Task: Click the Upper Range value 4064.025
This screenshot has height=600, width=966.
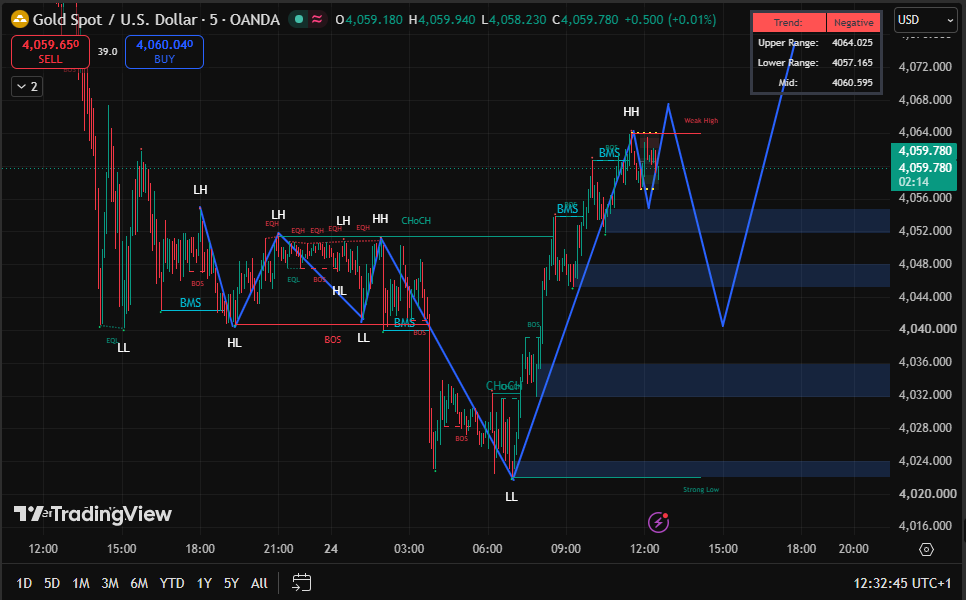Action: 852,43
